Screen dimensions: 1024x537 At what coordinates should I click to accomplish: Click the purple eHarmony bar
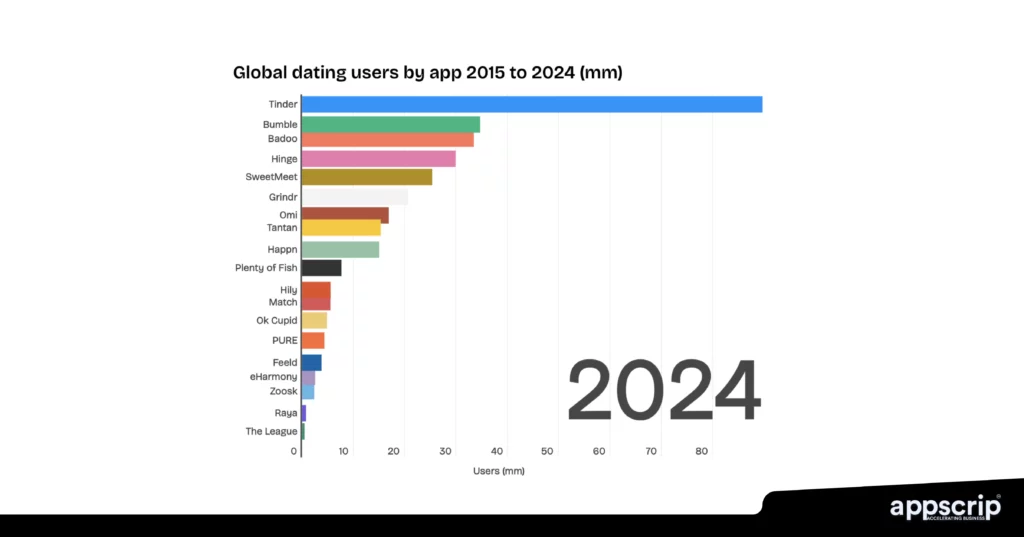308,378
